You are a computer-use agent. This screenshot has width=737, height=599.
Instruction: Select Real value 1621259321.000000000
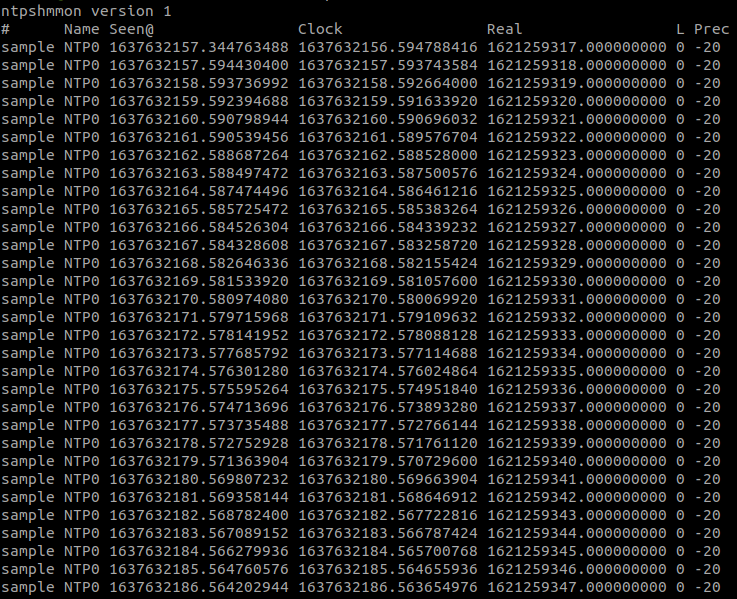[577, 119]
